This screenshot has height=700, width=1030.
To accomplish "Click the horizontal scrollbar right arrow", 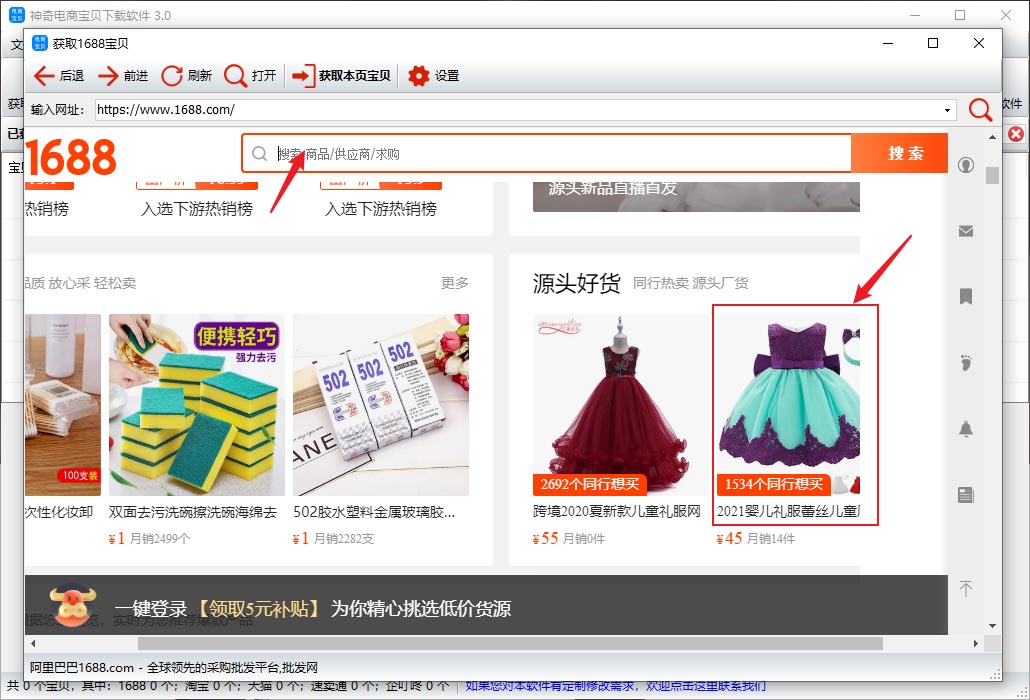I will tap(975, 644).
